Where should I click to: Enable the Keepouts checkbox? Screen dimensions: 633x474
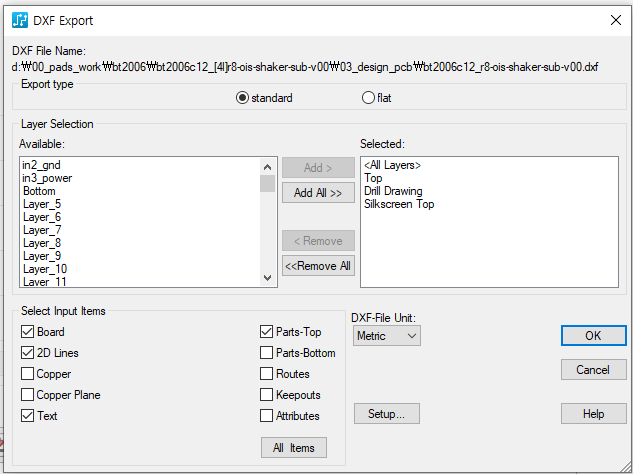267,395
